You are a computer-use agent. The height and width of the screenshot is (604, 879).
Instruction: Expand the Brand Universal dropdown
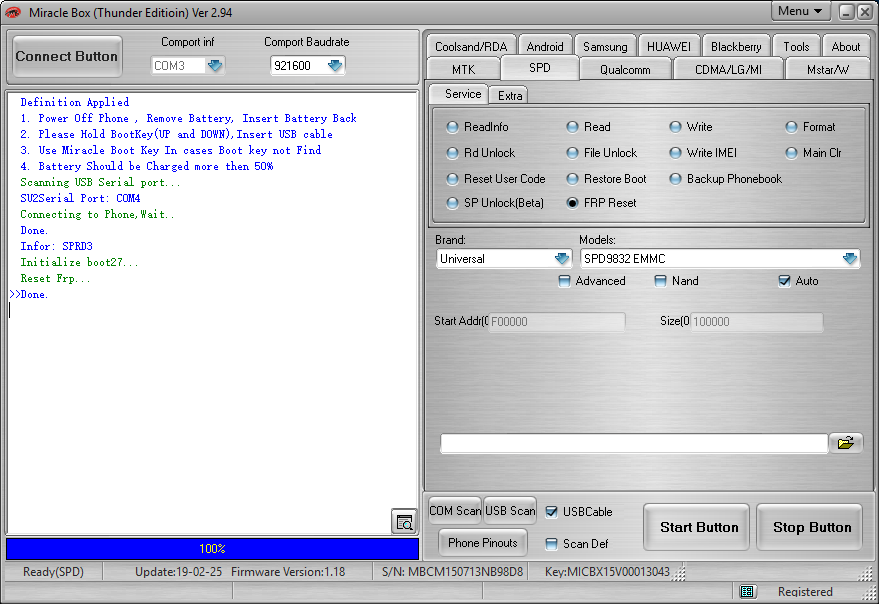coord(562,259)
